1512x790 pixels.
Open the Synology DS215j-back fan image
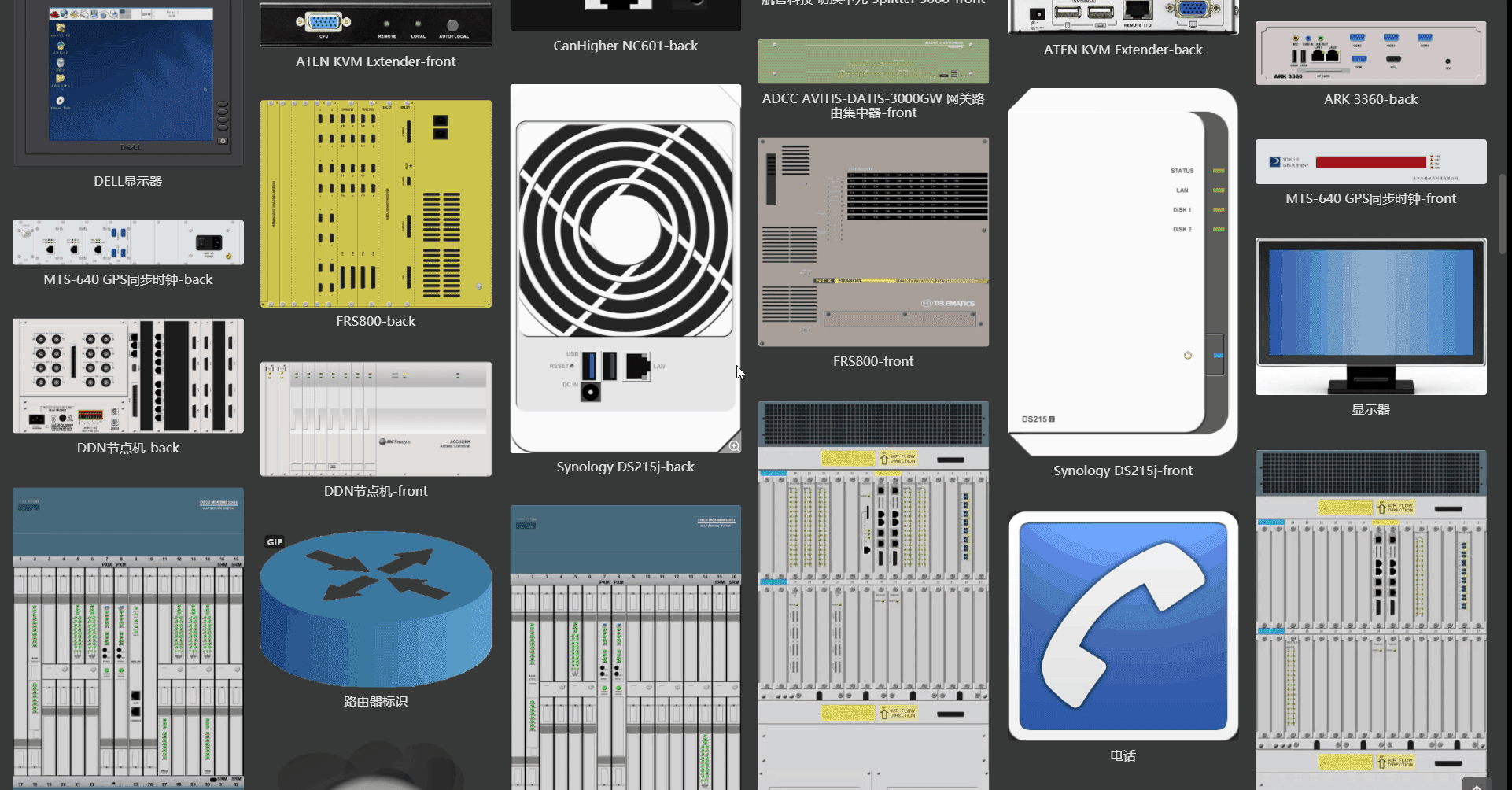[x=625, y=268]
